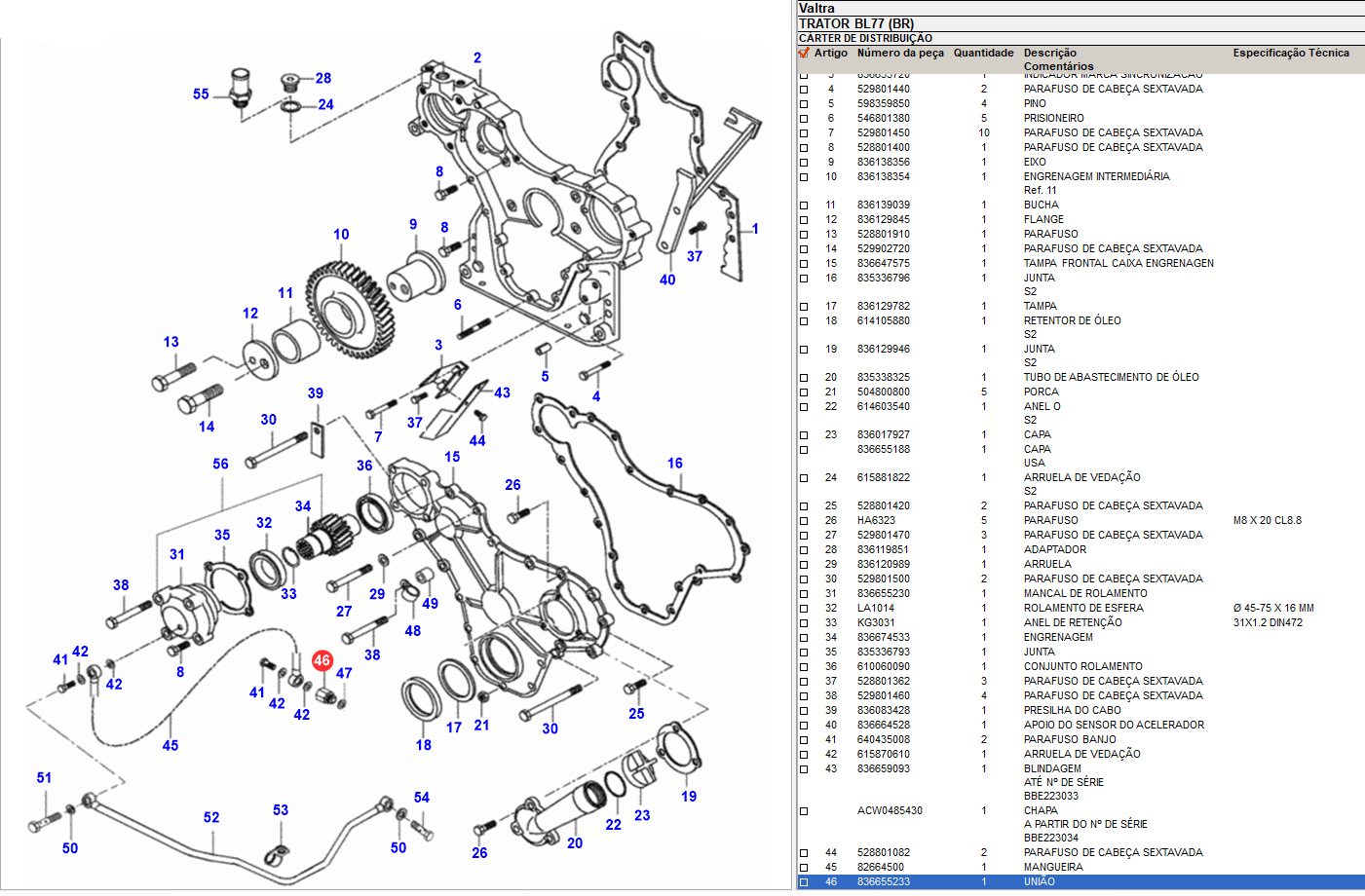1365x896 pixels.
Task: Select the MANGUEIRA row for article 45
Action: (1052, 867)
